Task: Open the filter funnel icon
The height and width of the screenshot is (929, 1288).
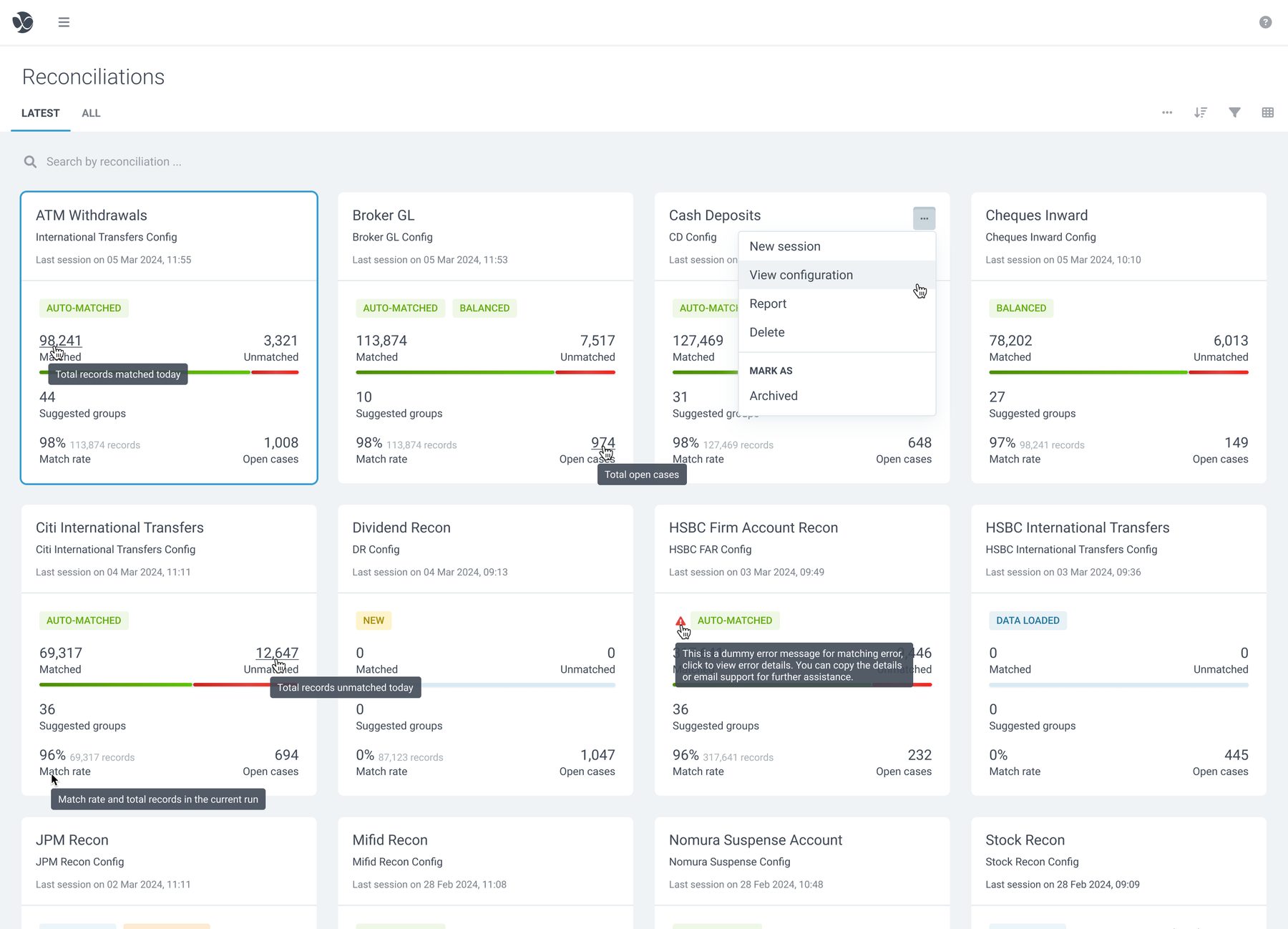Action: 1234,112
